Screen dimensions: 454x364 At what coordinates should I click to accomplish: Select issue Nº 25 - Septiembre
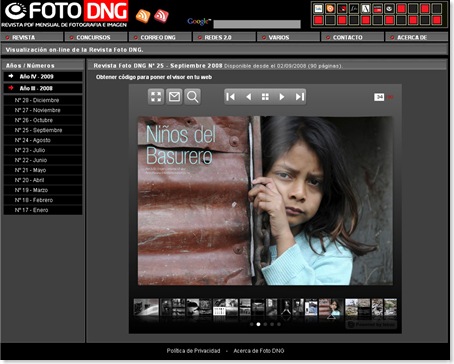(43, 130)
